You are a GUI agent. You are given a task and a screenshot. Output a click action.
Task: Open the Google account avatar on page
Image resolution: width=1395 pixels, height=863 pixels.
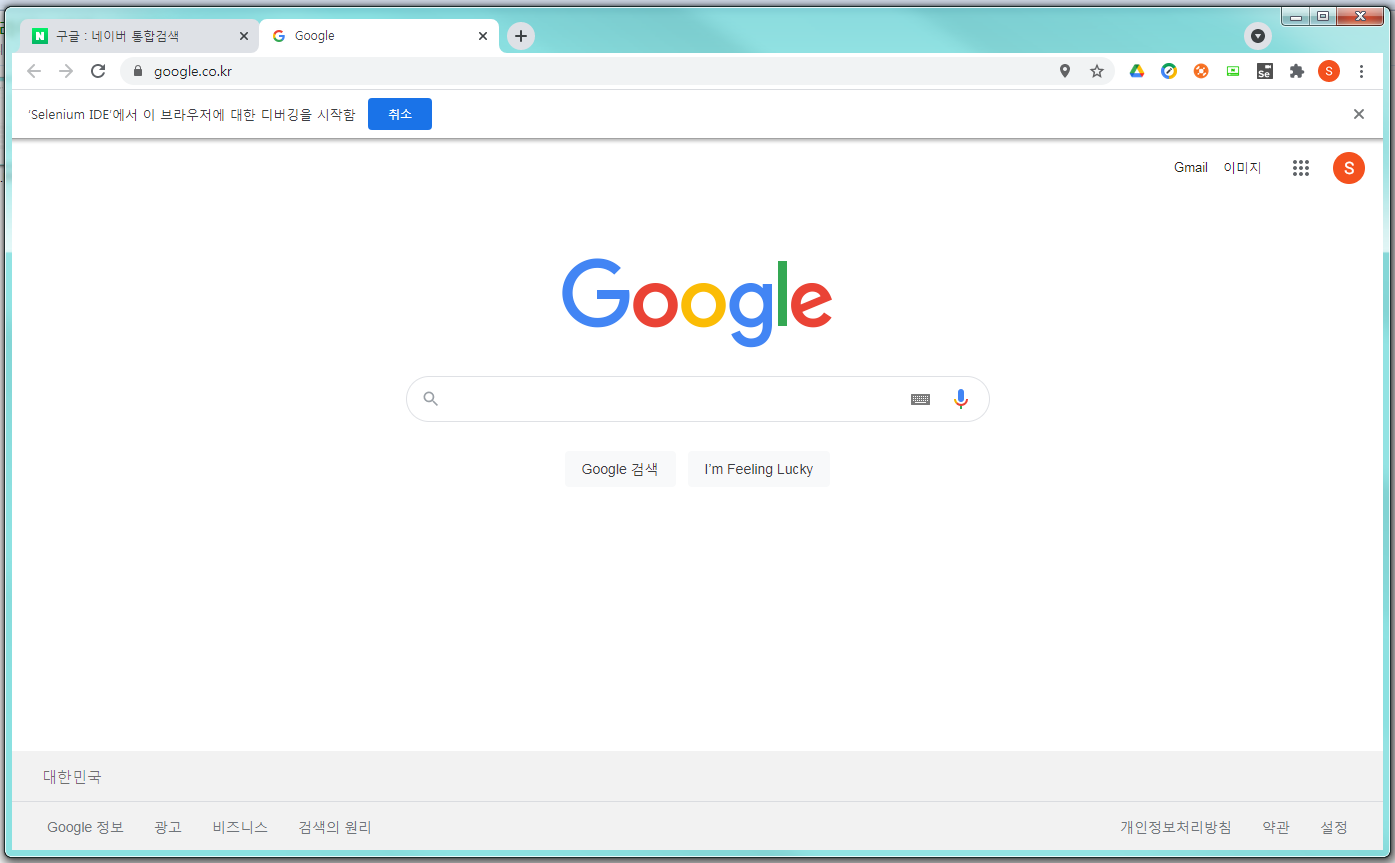point(1349,168)
